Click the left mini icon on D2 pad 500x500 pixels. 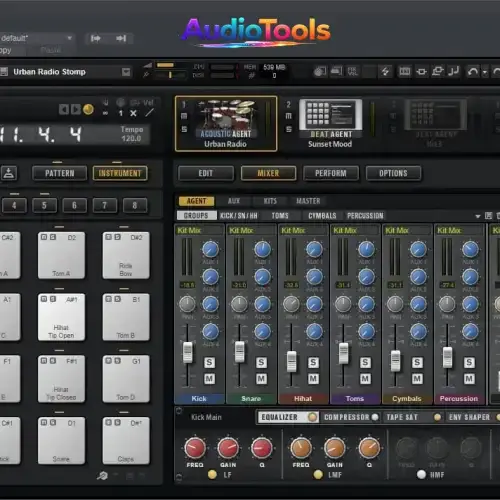44,237
